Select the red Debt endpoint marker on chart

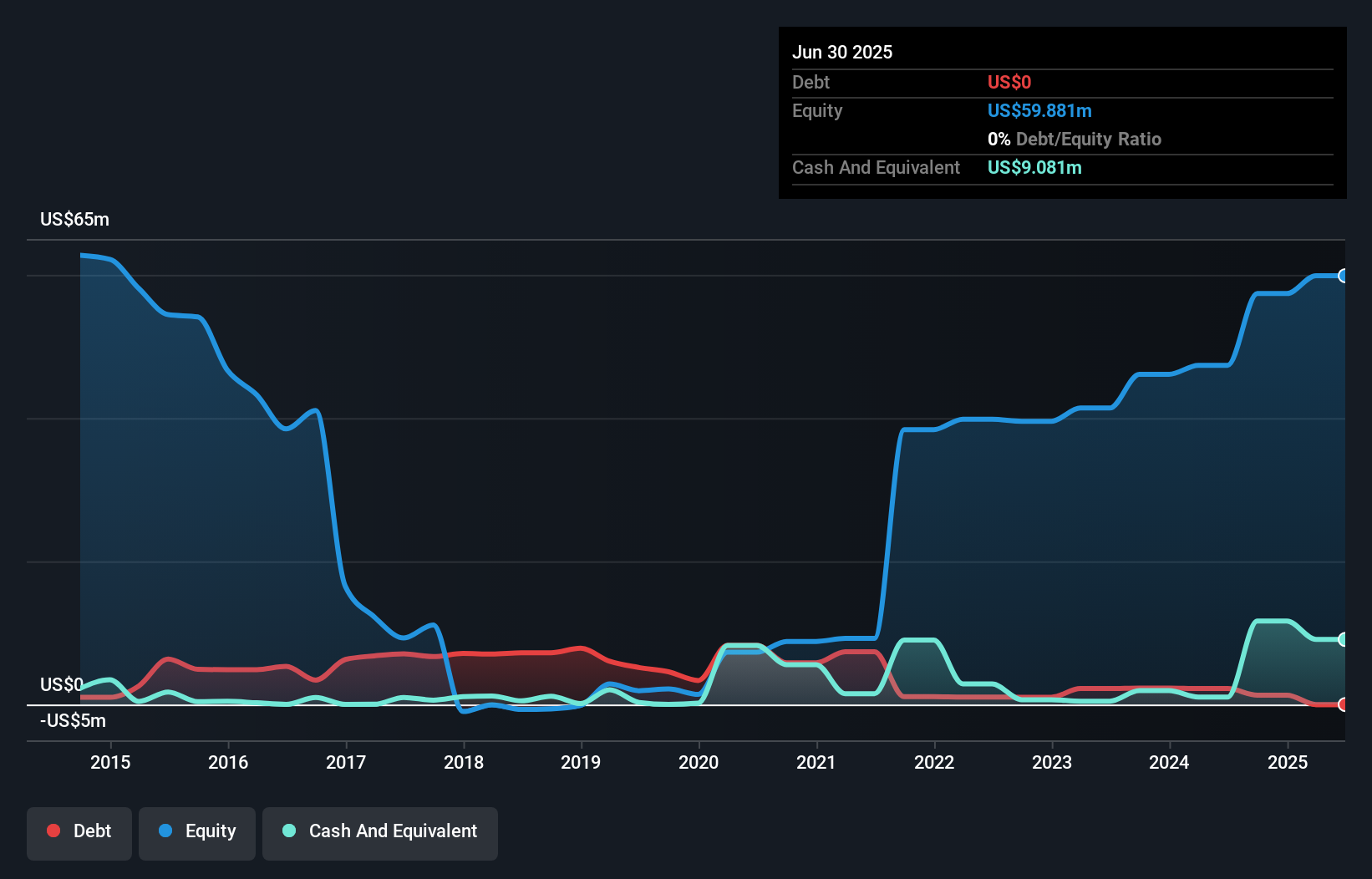[1342, 705]
